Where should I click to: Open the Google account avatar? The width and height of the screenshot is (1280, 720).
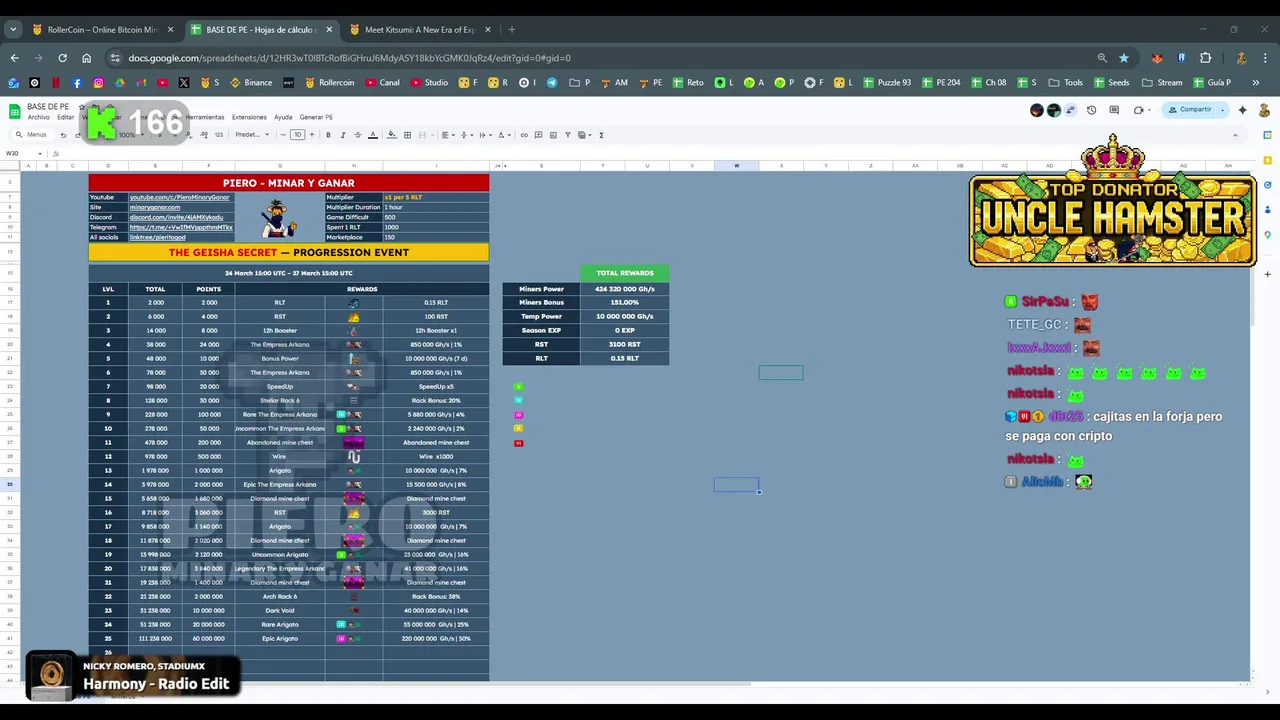pos(1265,110)
